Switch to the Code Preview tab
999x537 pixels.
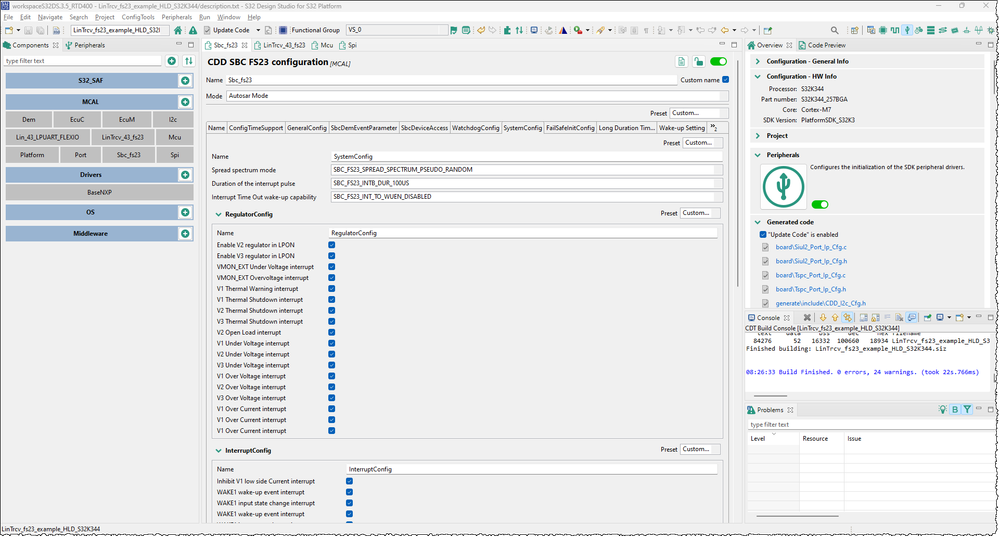coord(822,45)
